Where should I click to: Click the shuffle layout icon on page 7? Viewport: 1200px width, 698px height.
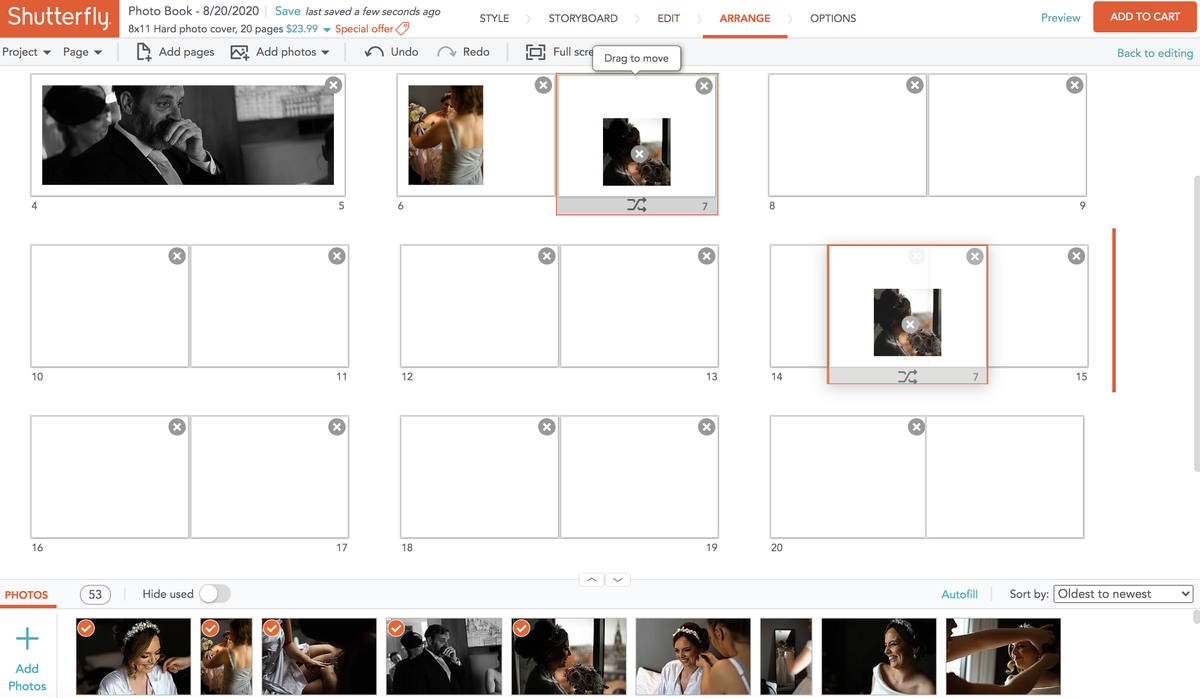pyautogui.click(x=637, y=205)
